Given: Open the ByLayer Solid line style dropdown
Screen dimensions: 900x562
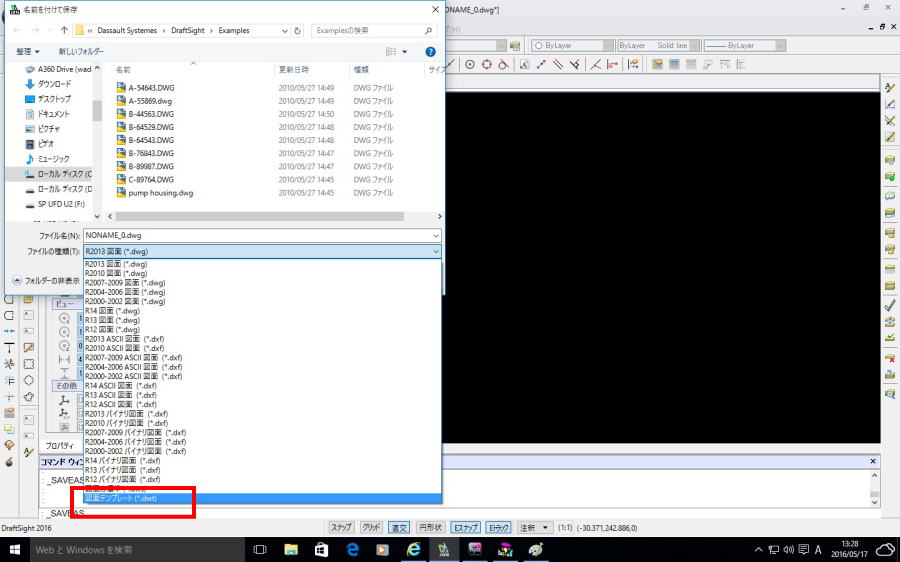Looking at the screenshot, I should click(x=658, y=45).
